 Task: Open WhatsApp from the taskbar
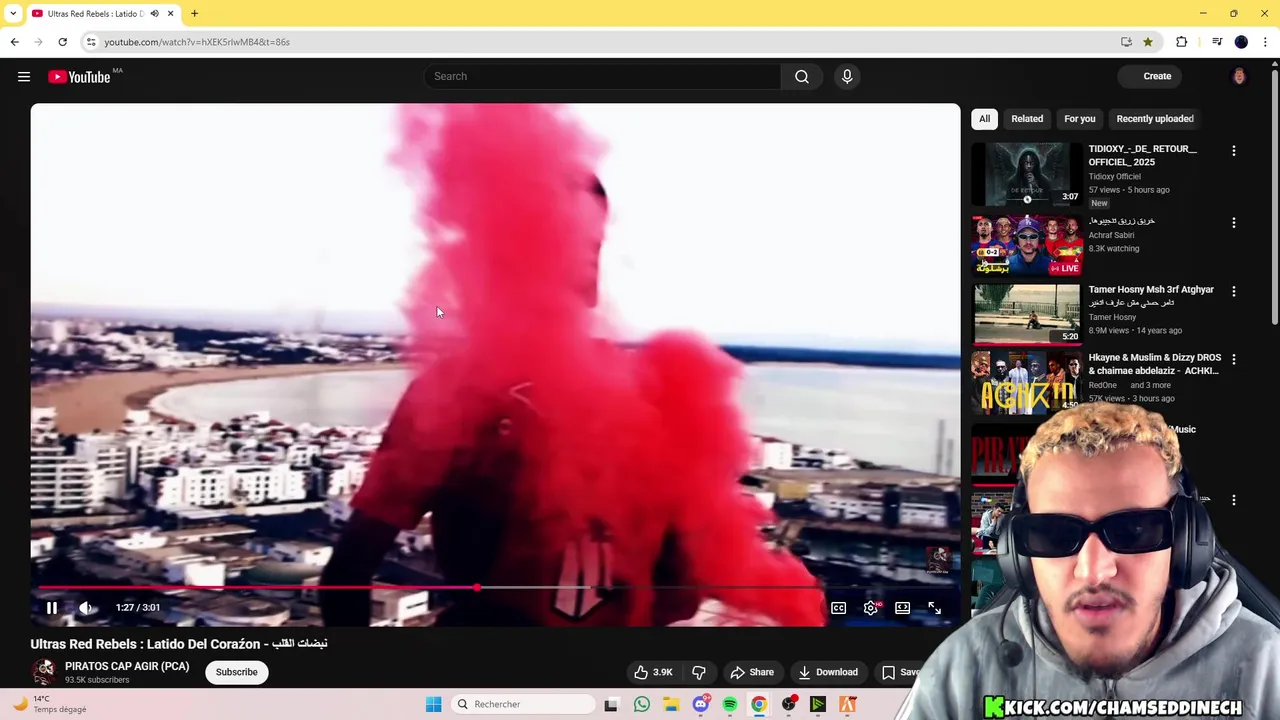click(x=642, y=704)
